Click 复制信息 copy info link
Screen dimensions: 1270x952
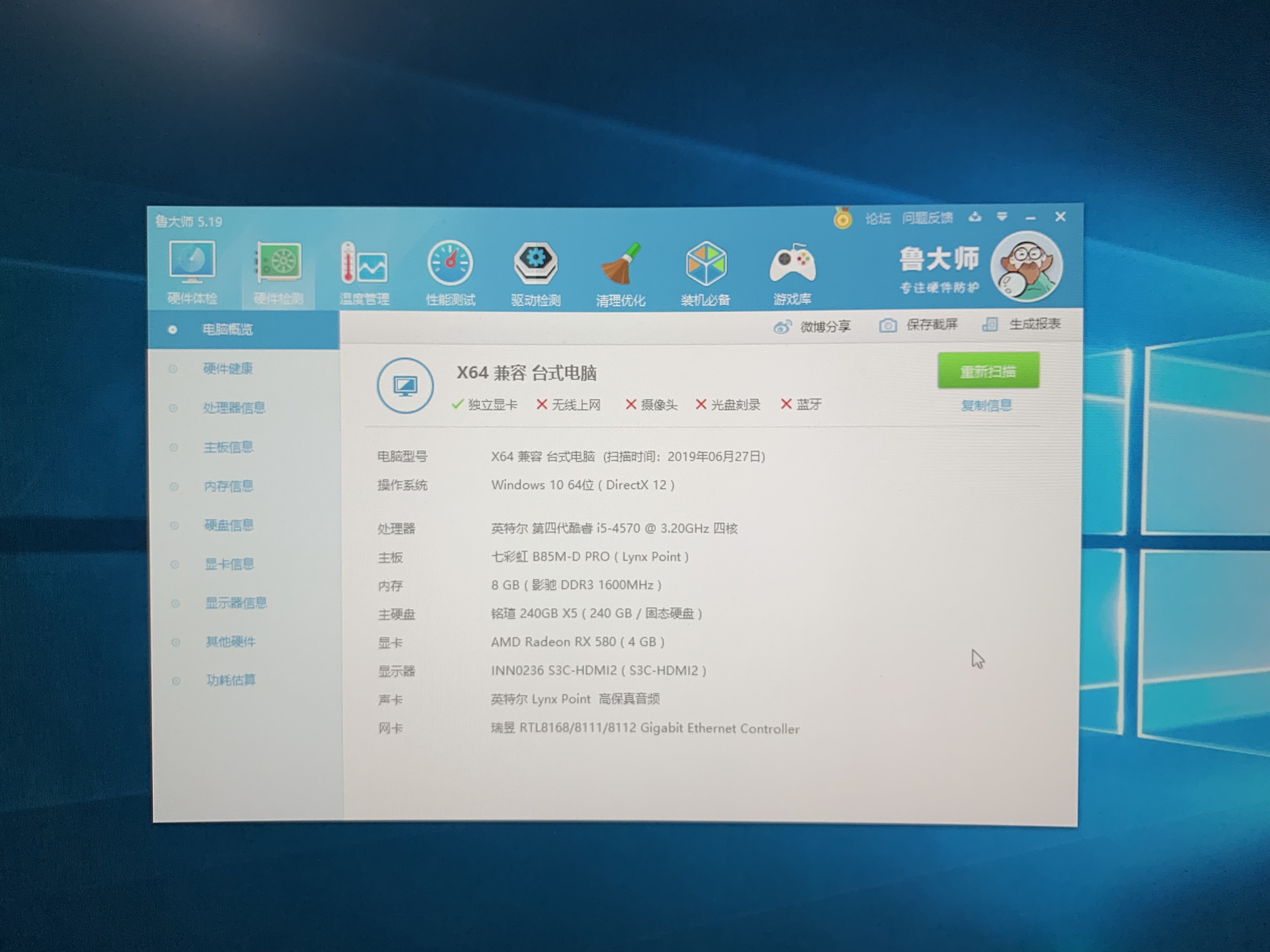[986, 406]
